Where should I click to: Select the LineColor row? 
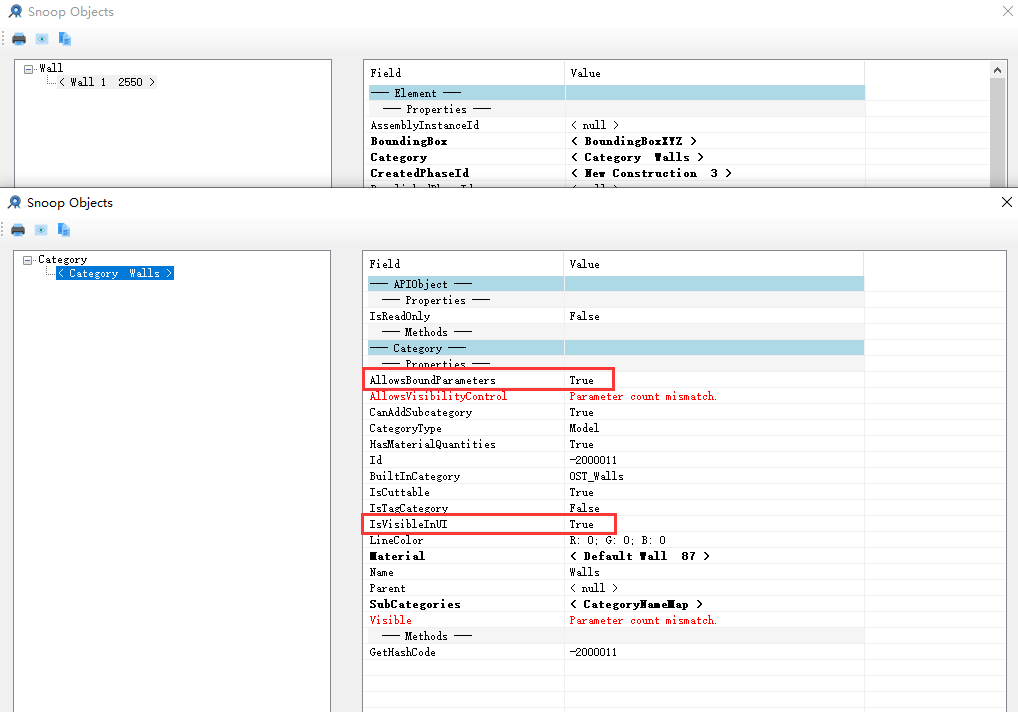615,541
